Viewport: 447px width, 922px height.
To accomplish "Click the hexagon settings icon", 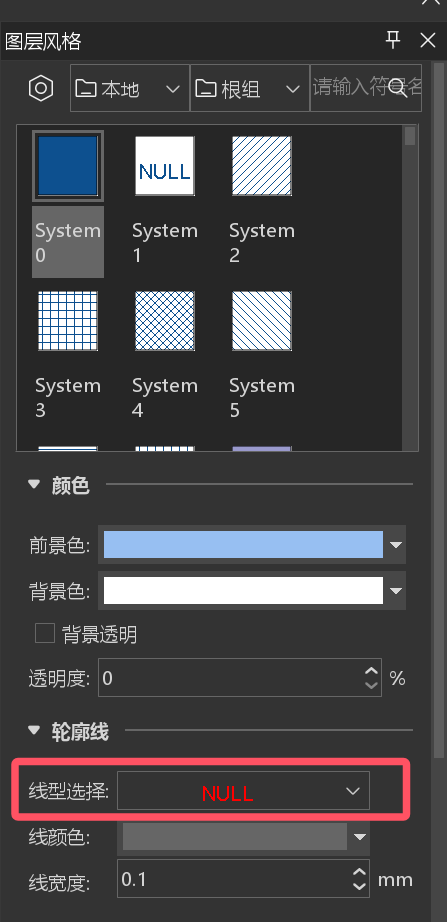I will (x=41, y=88).
